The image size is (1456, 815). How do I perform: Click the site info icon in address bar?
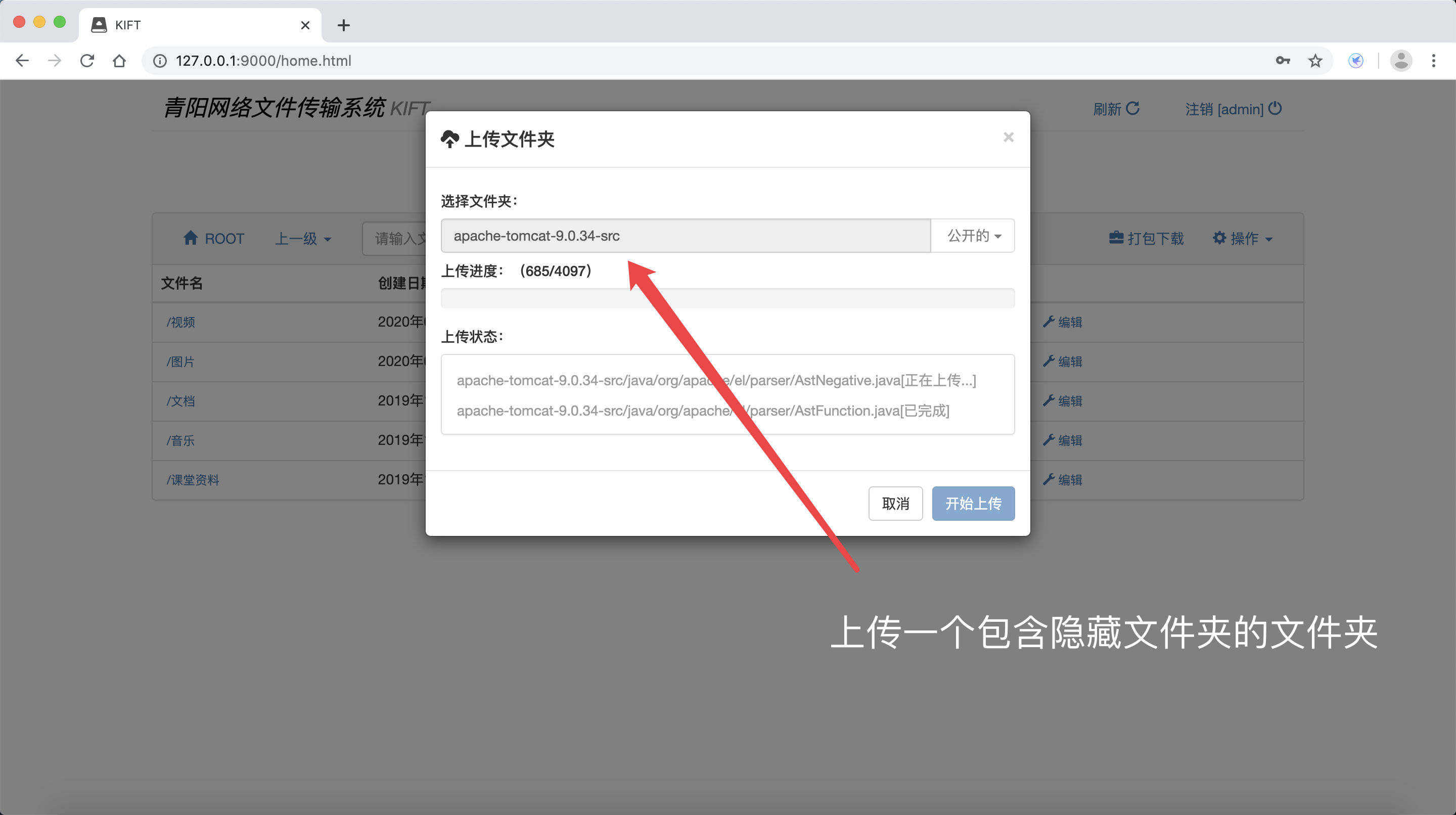click(160, 61)
